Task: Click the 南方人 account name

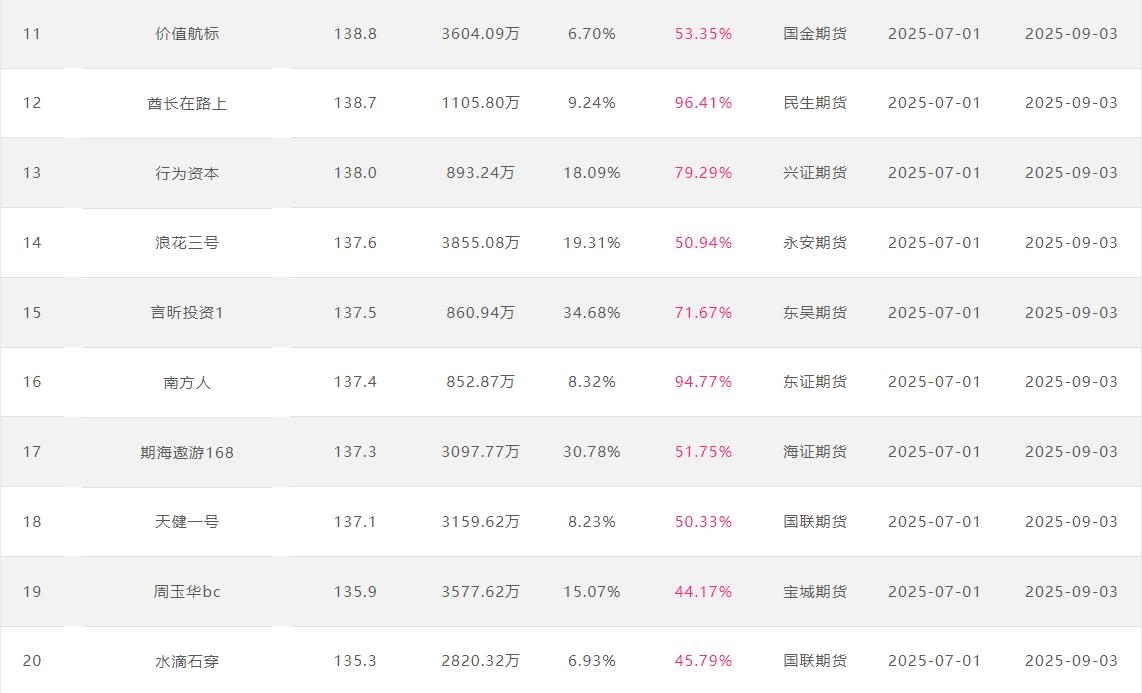Action: 186,382
